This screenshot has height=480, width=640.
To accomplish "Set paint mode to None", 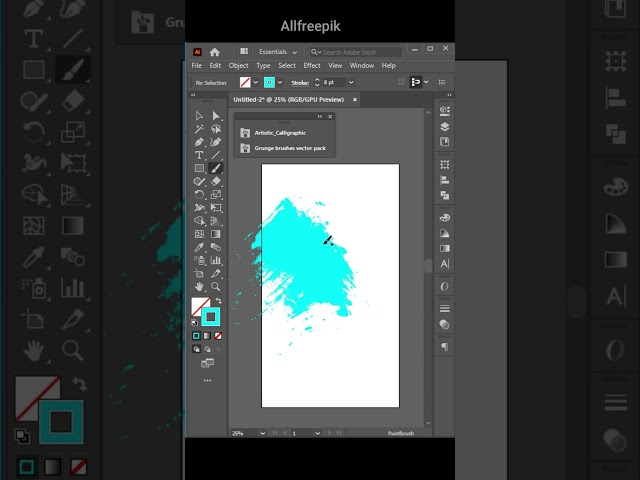I will click(218, 336).
